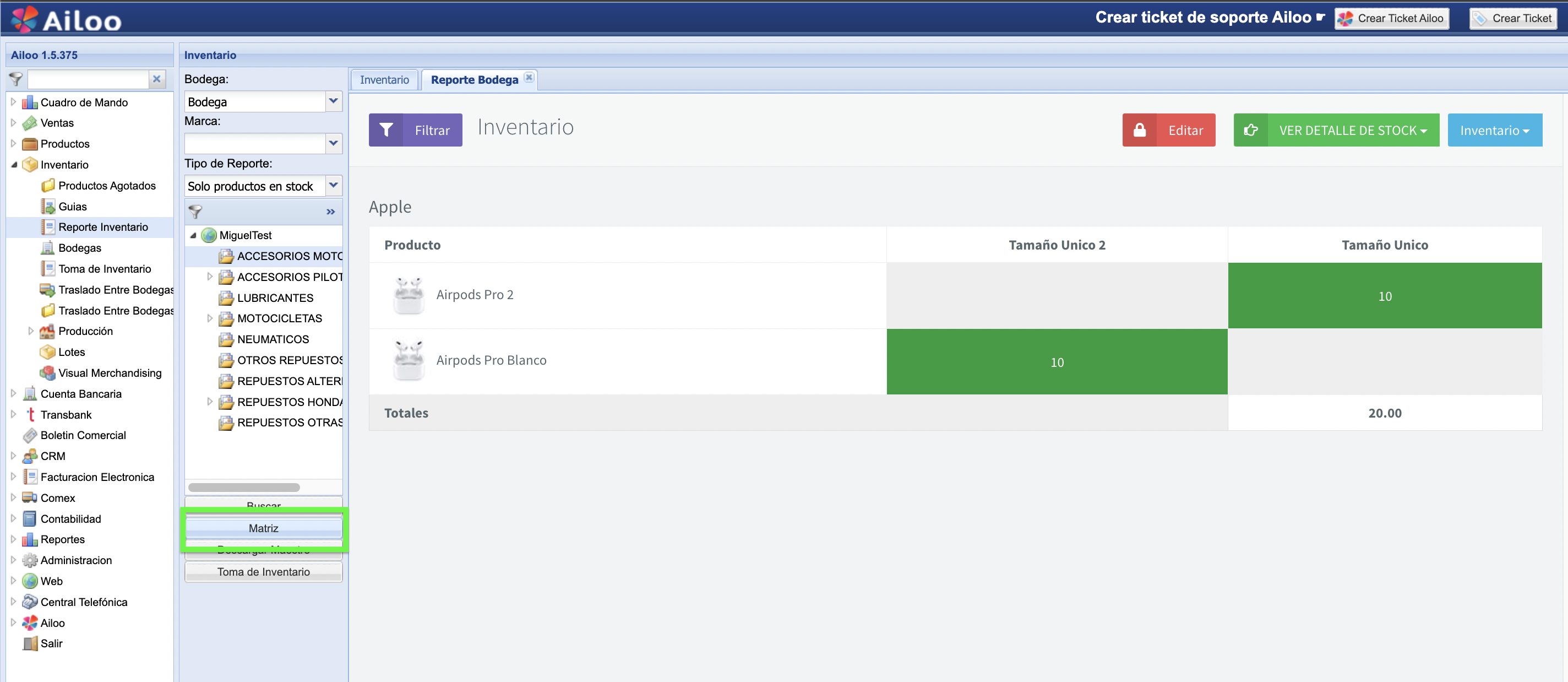The image size is (1568, 682).
Task: Click the category tree horizontal scrollbar
Action: 243,487
